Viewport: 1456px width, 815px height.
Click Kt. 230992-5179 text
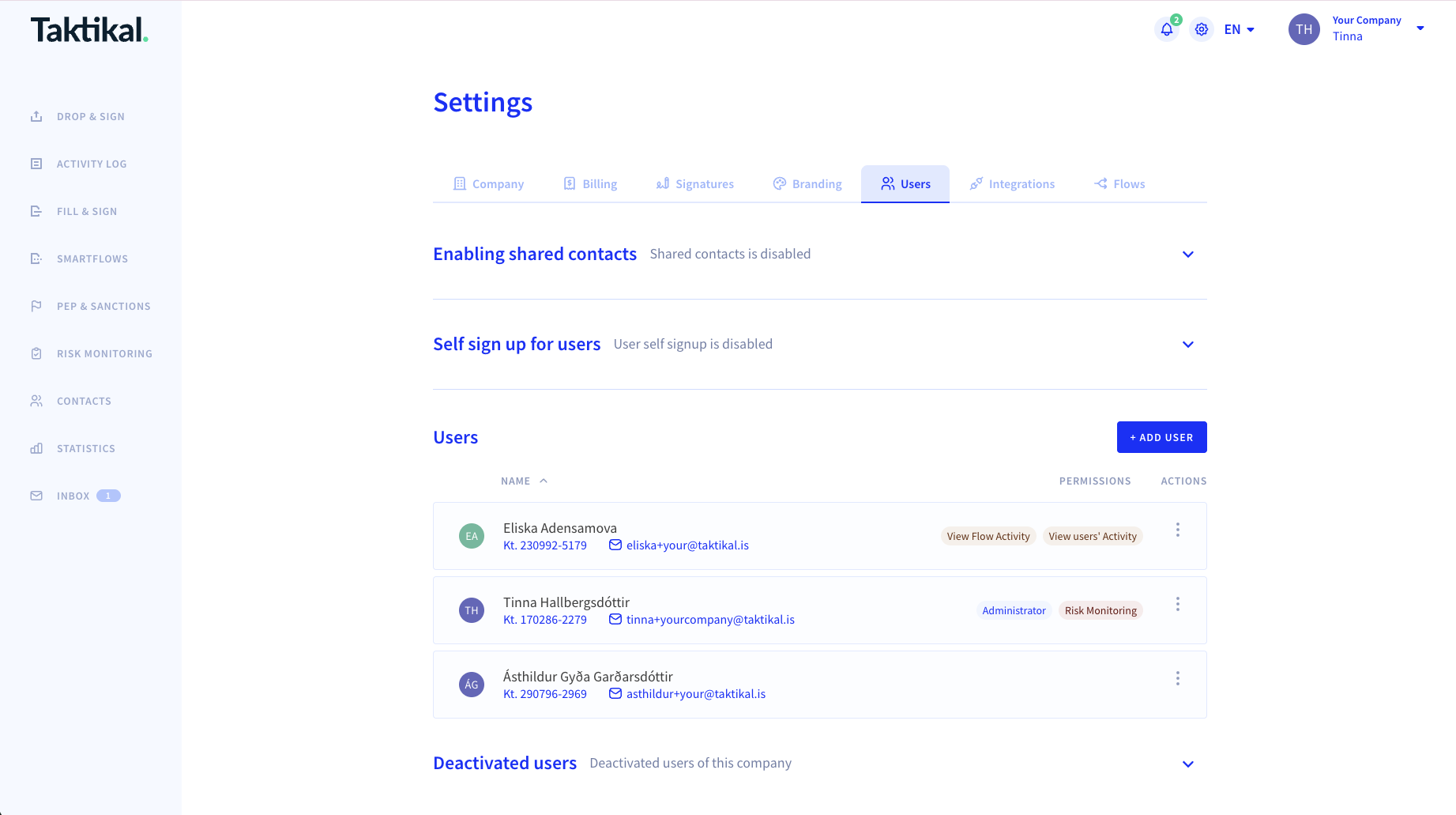pyautogui.click(x=545, y=545)
